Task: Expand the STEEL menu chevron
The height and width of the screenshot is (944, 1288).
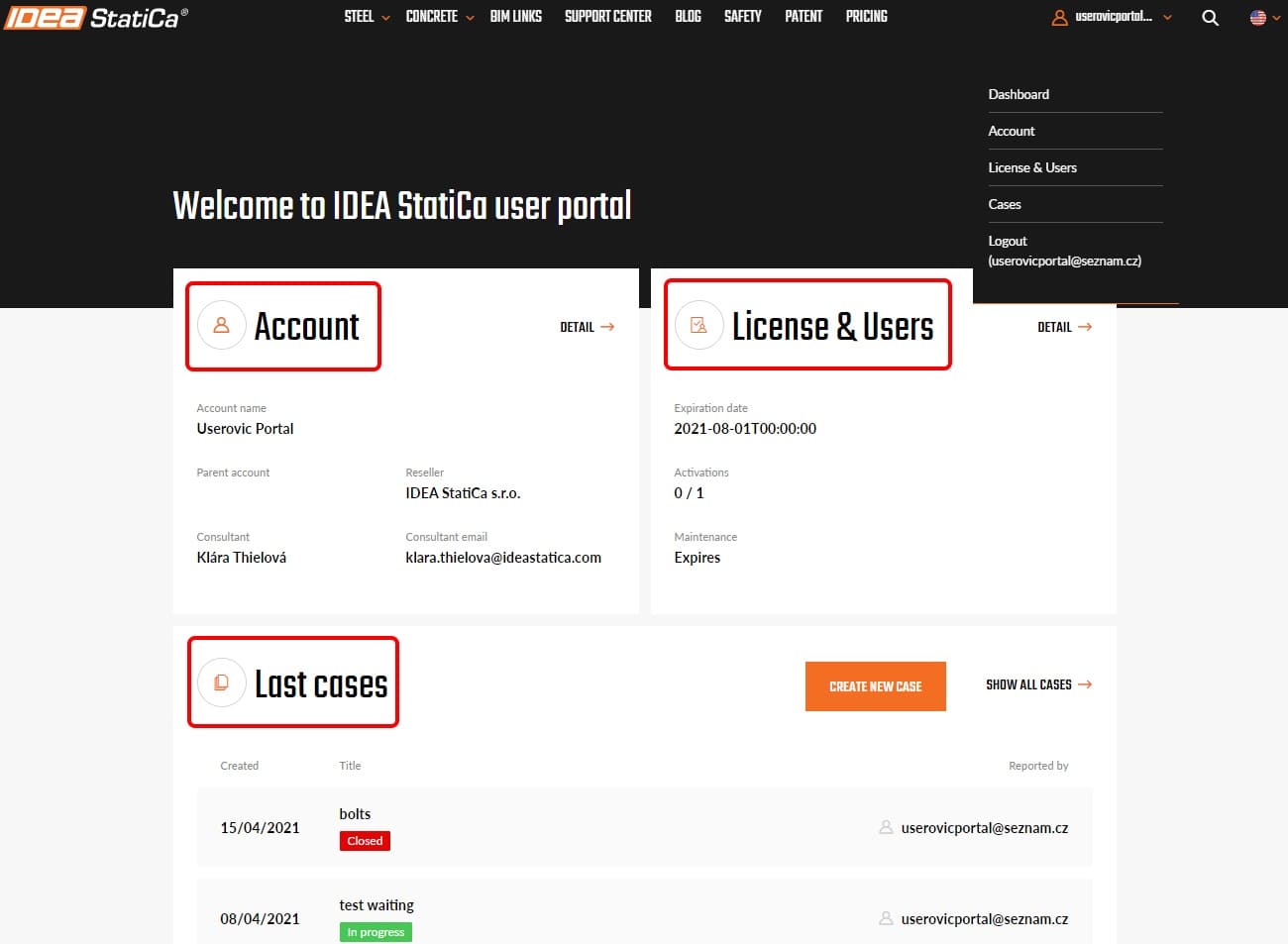Action: pyautogui.click(x=385, y=18)
